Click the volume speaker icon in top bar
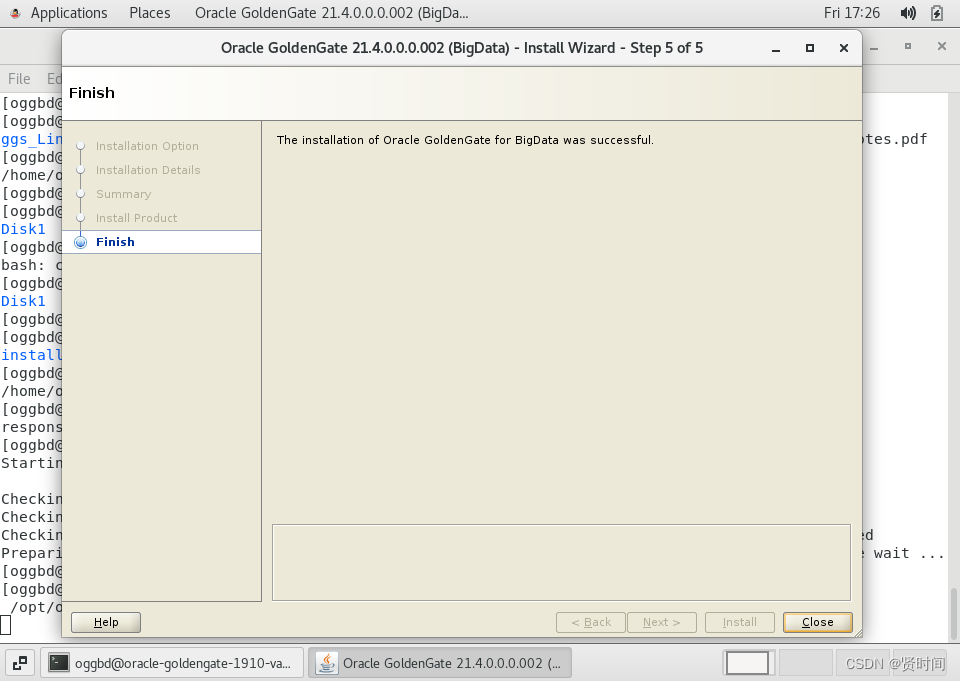 coord(908,13)
